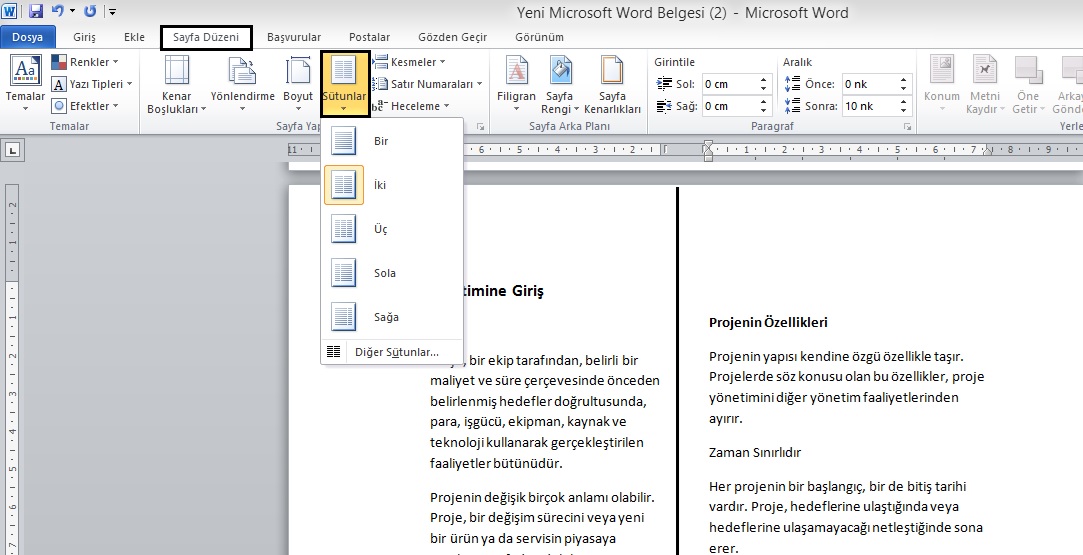Image resolution: width=1083 pixels, height=555 pixels.
Task: Click the Filigran watermark icon
Action: 517,70
